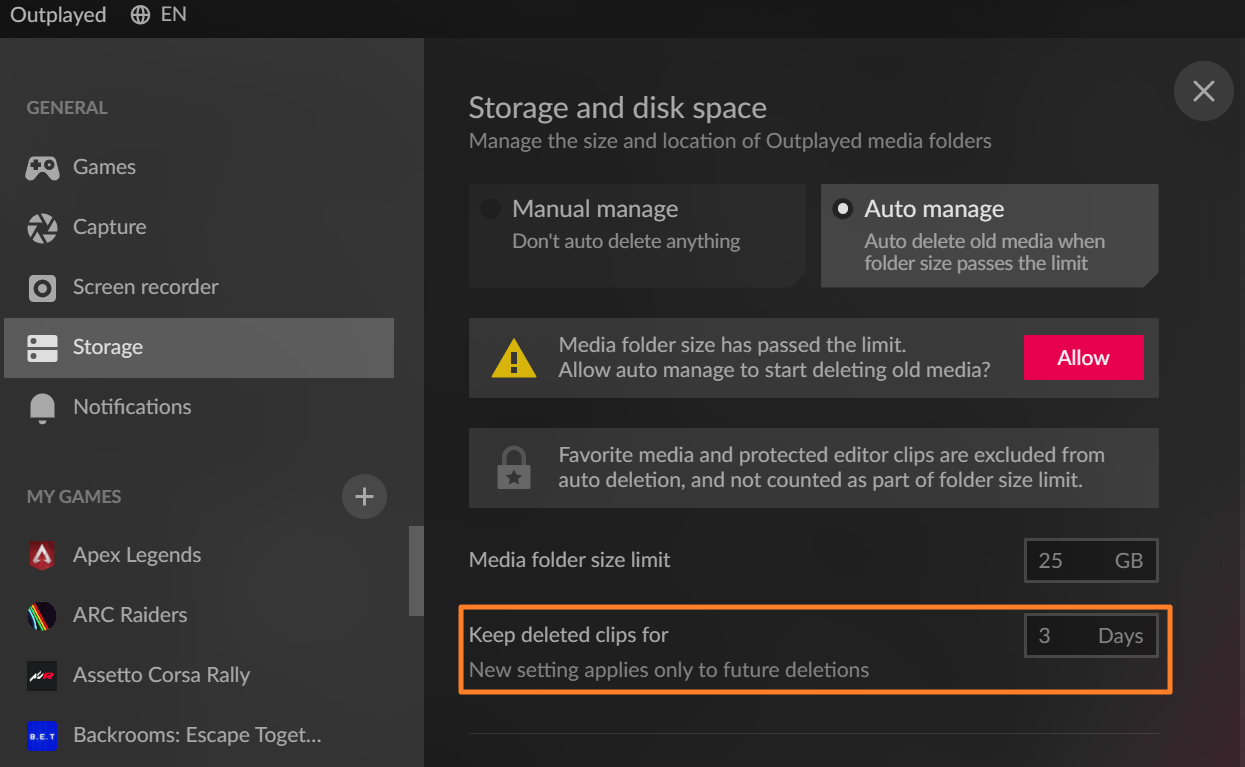This screenshot has height=767, width=1245.
Task: Close the settings with X button
Action: tap(1203, 91)
